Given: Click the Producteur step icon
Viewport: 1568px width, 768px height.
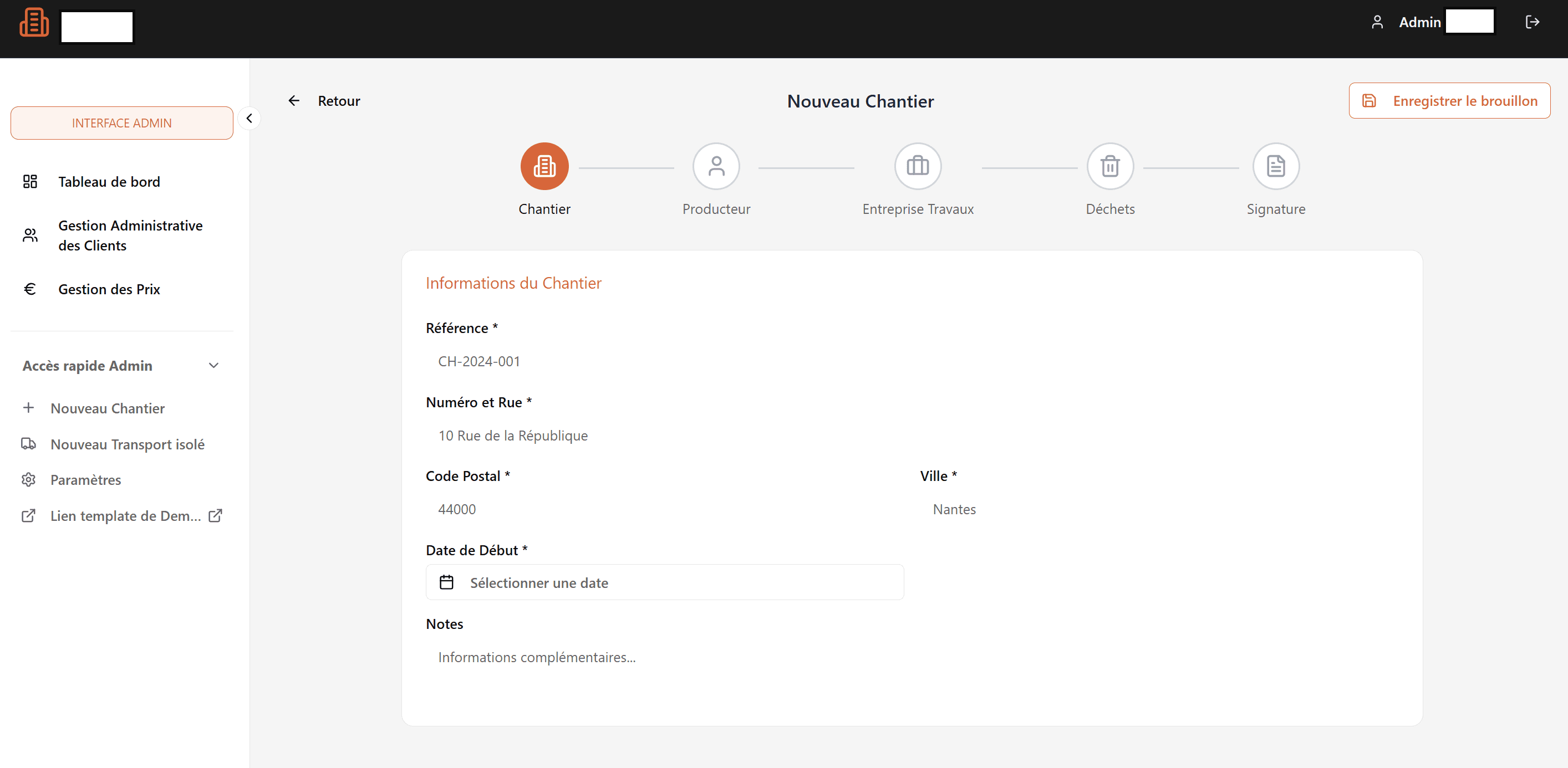Looking at the screenshot, I should pyautogui.click(x=716, y=166).
